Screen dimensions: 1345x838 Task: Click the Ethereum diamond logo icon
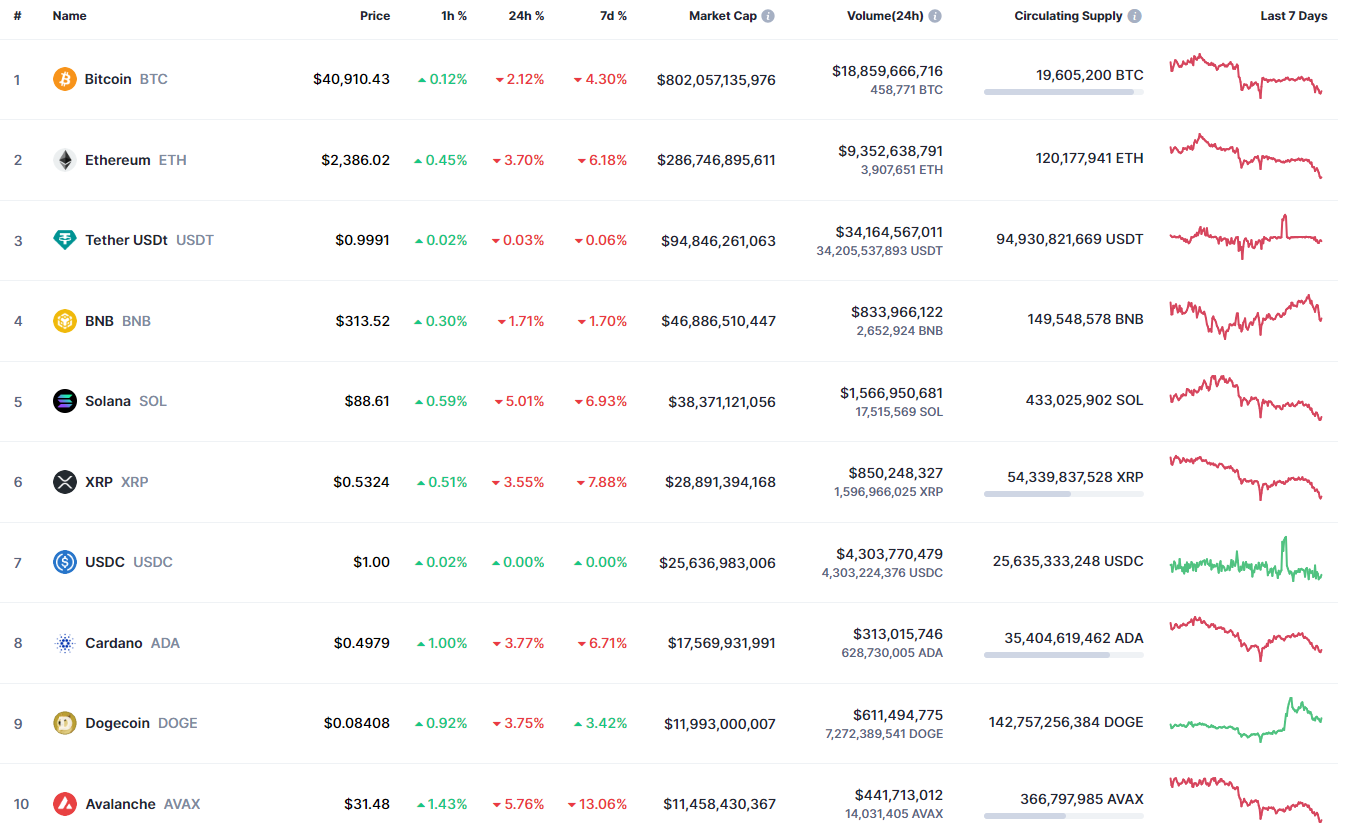click(x=65, y=160)
